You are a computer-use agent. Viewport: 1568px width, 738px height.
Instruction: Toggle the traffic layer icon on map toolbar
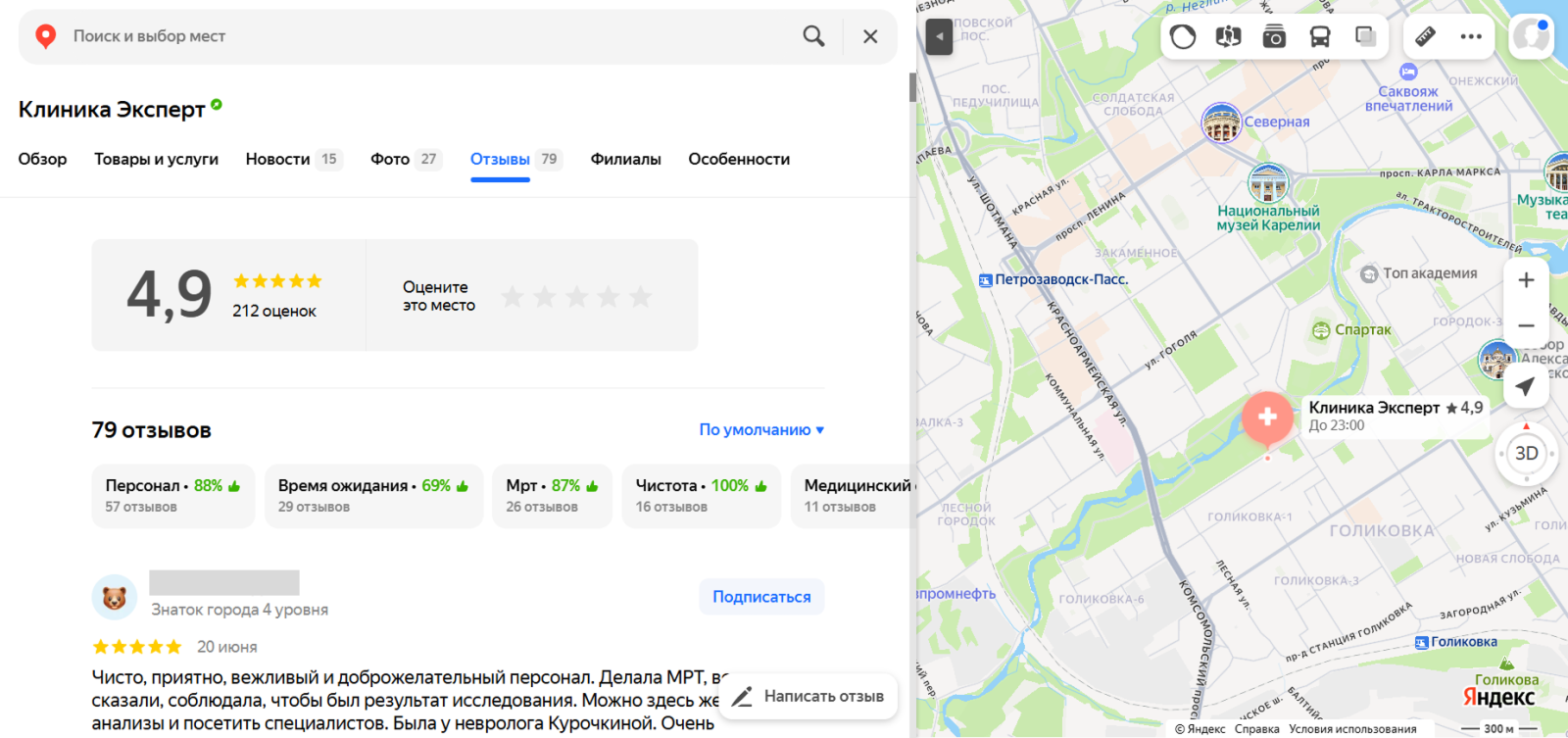click(1183, 37)
